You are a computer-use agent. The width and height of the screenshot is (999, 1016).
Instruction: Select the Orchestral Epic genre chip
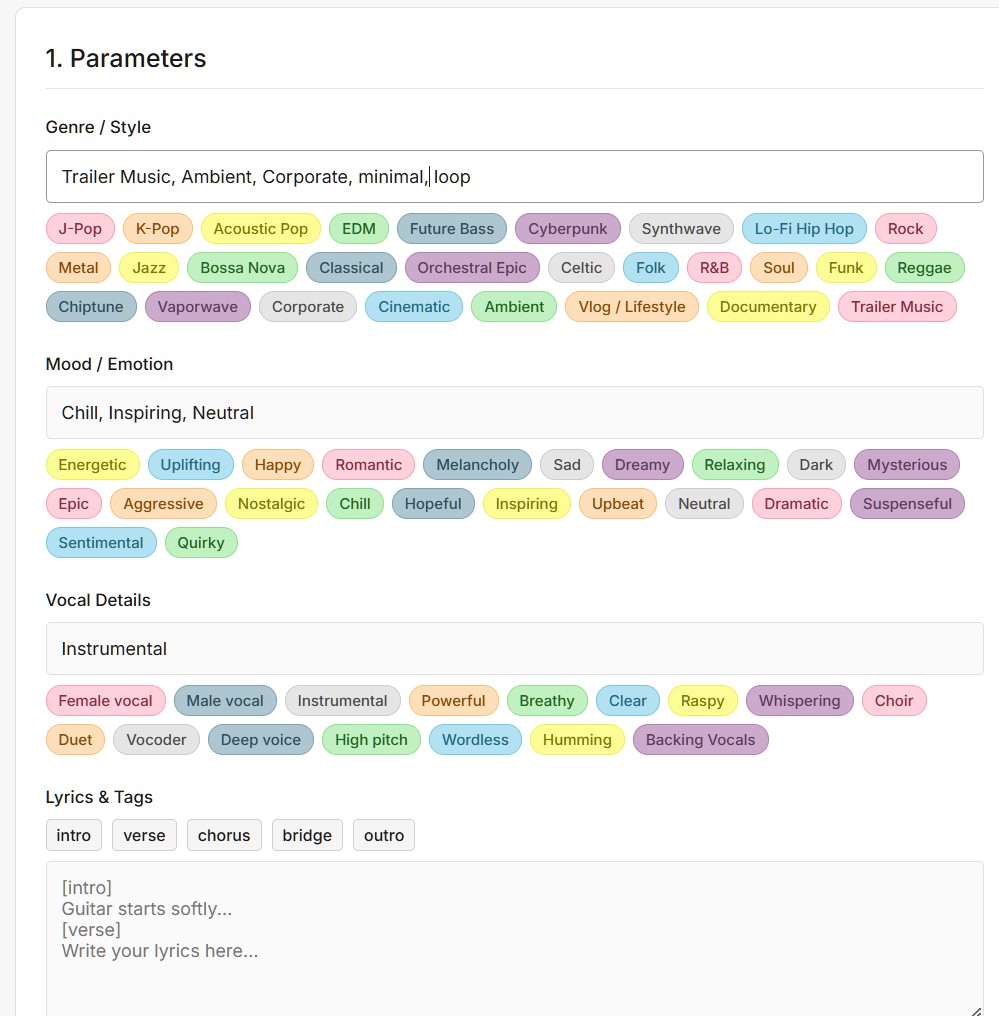472,268
